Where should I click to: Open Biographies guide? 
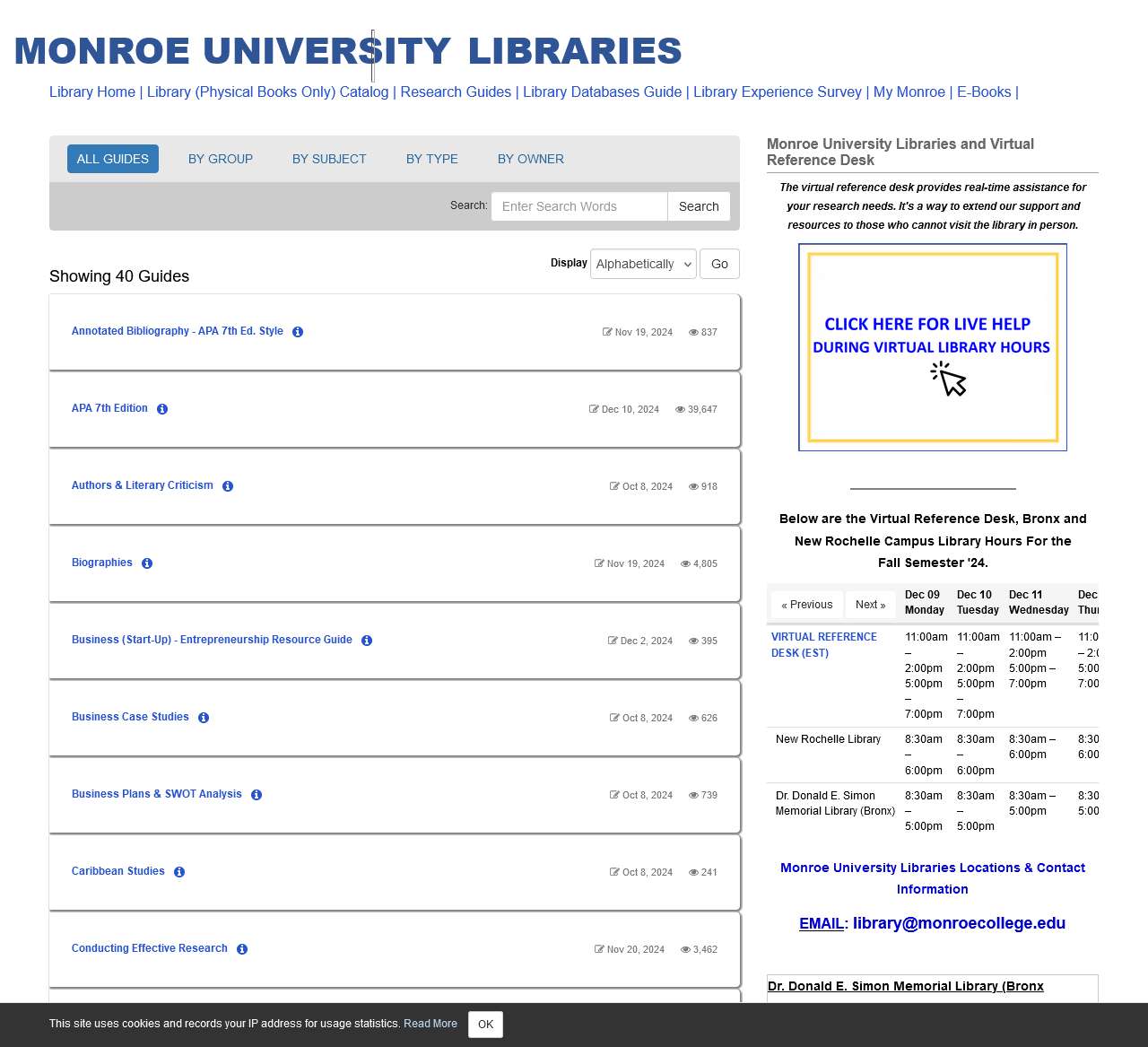[102, 563]
